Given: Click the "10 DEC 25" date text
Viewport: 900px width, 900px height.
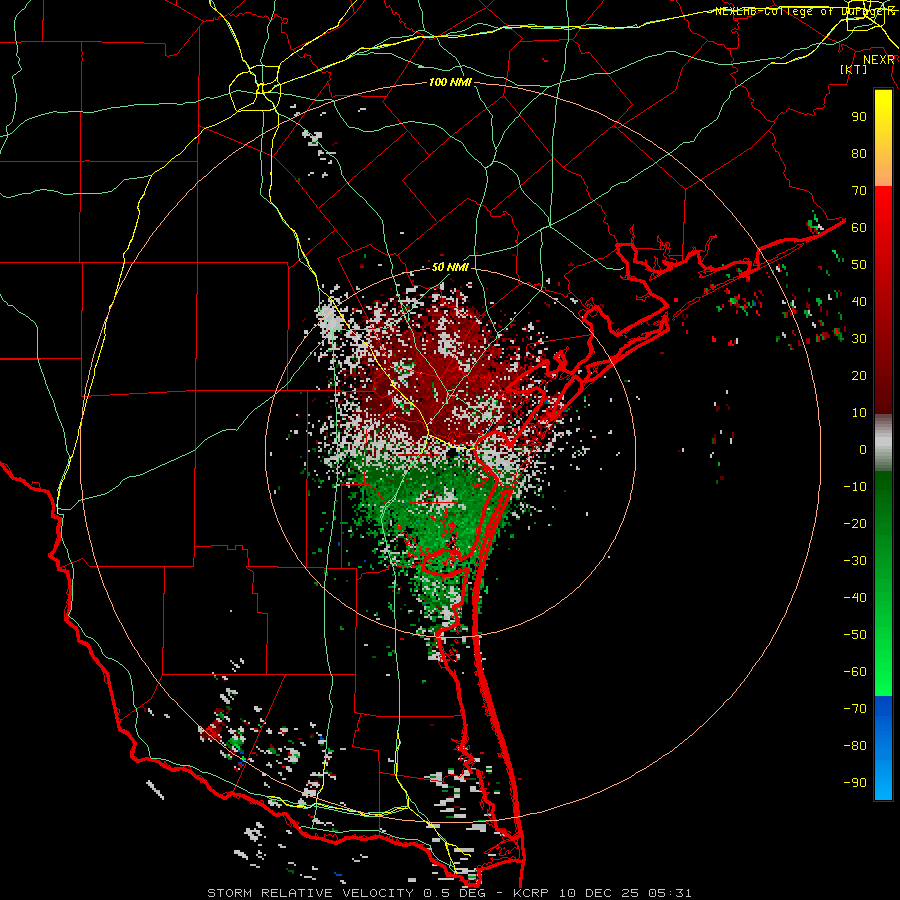Looking at the screenshot, I should (x=598, y=893).
